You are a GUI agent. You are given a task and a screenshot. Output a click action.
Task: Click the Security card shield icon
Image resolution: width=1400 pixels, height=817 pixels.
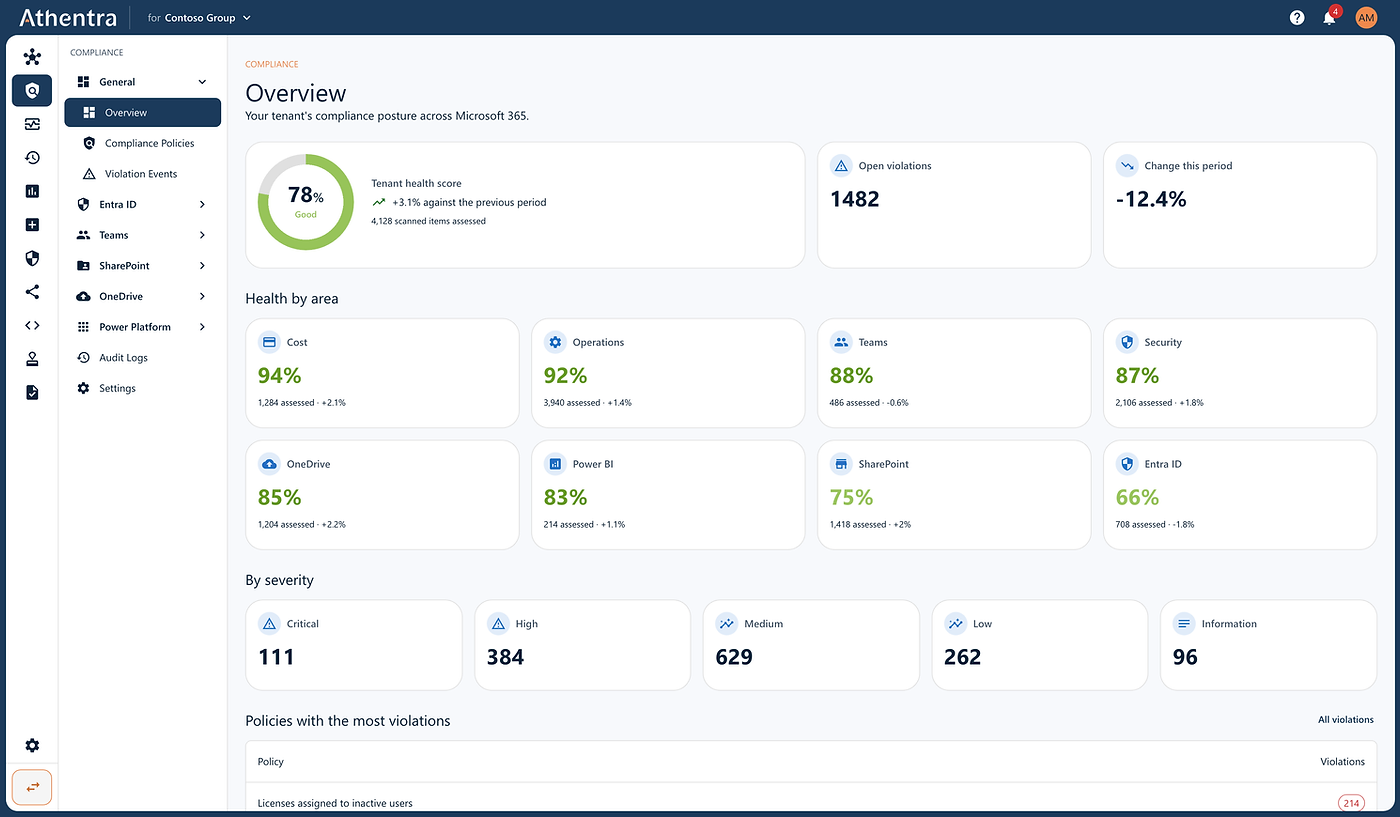point(1127,342)
